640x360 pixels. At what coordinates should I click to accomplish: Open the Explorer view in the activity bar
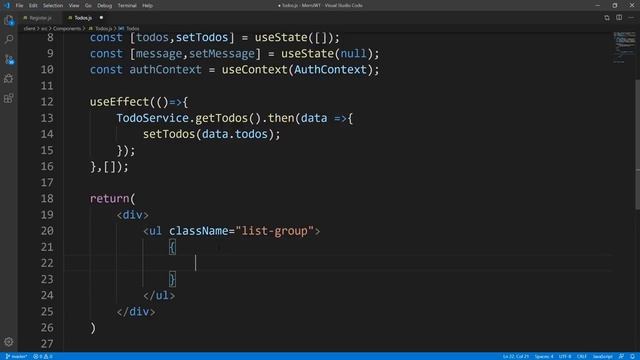pos(9,20)
